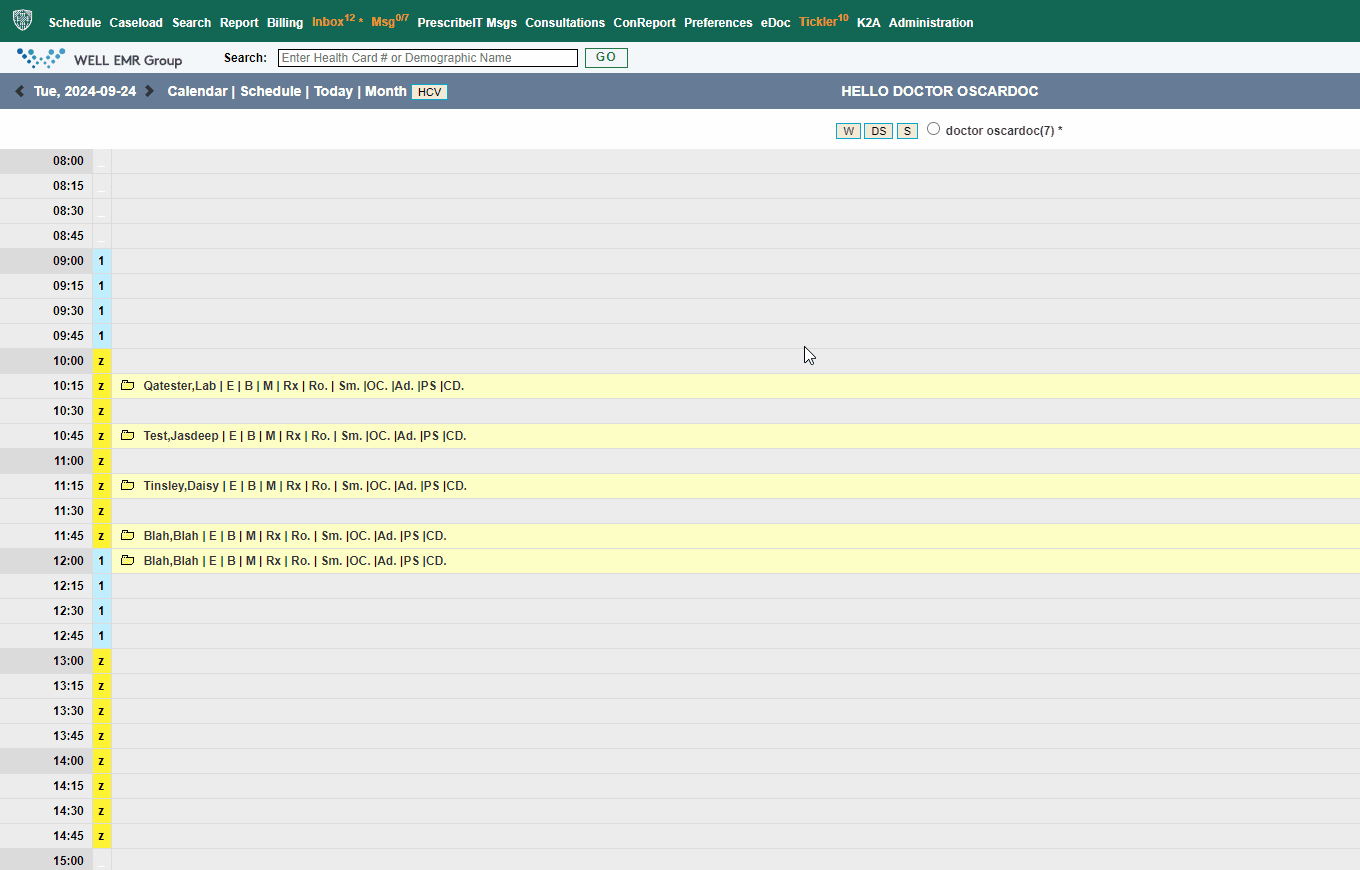Click the yellow z code at 10:00

(101, 361)
